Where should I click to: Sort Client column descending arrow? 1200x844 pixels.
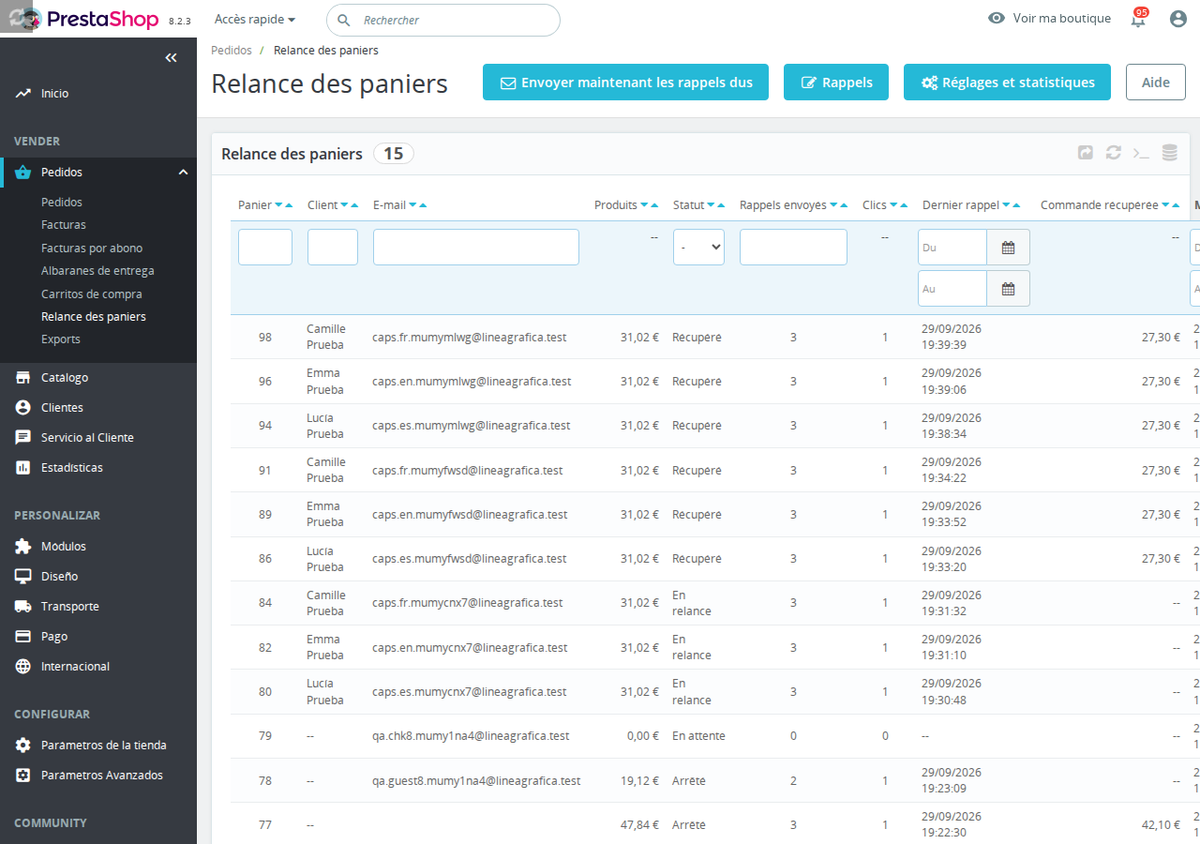coord(344,206)
